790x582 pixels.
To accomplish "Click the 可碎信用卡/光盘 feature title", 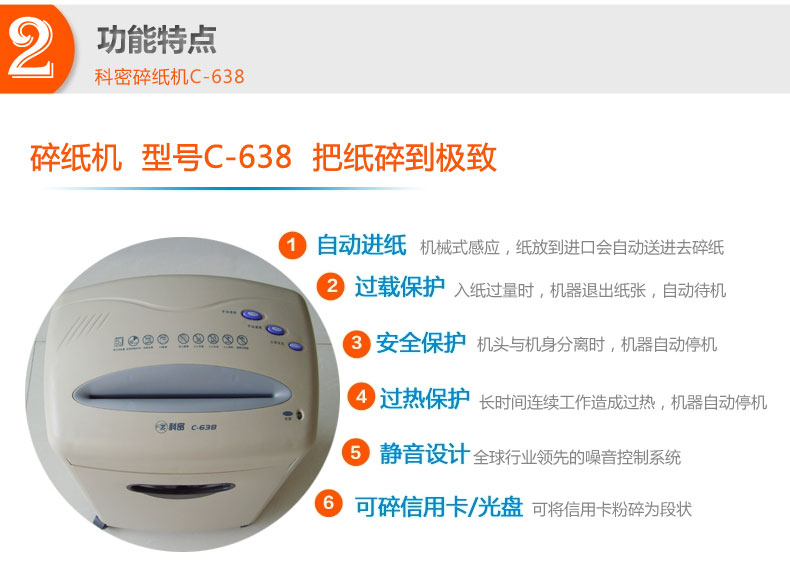I will coord(438,506).
